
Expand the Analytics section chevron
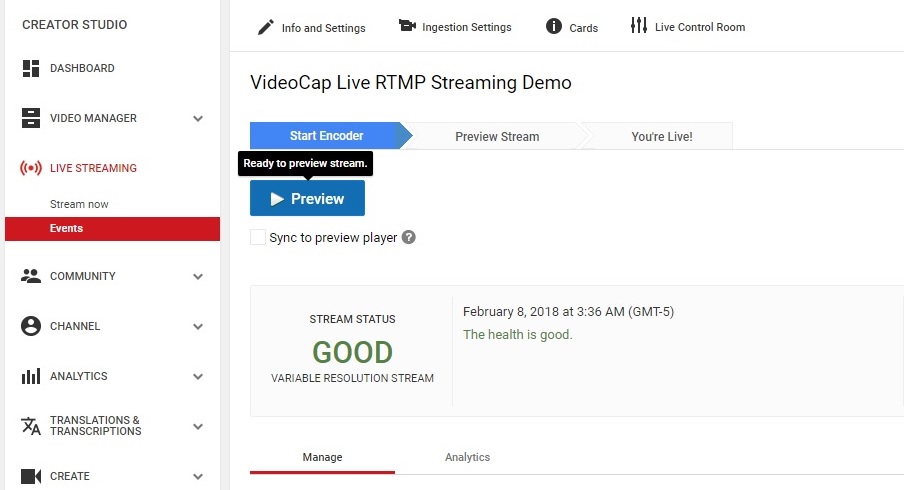pos(198,376)
